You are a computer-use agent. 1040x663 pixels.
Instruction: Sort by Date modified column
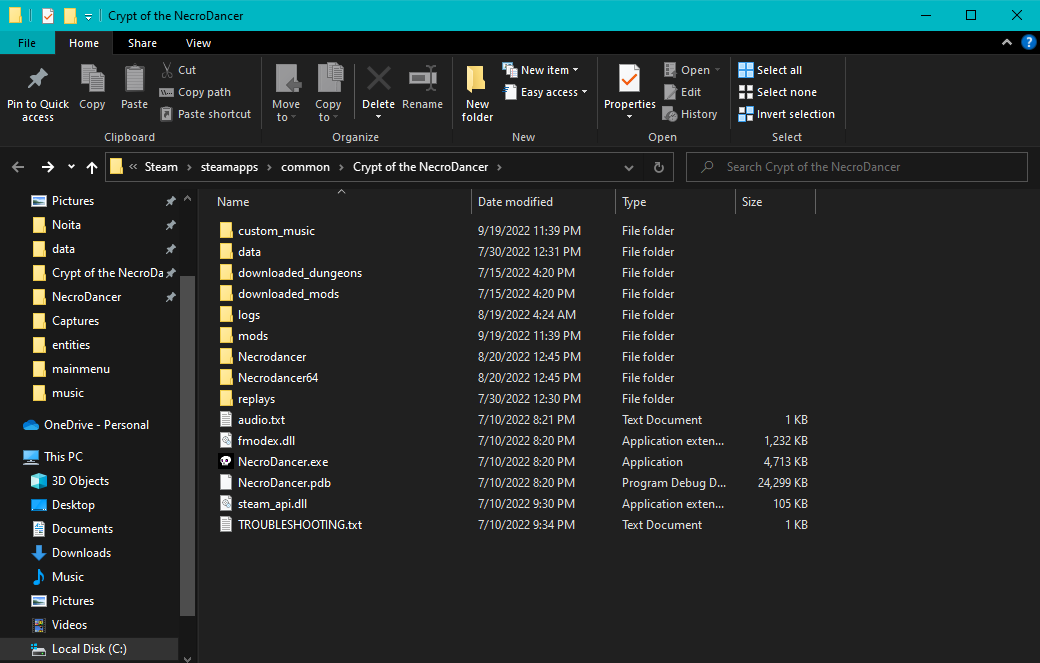coord(543,202)
